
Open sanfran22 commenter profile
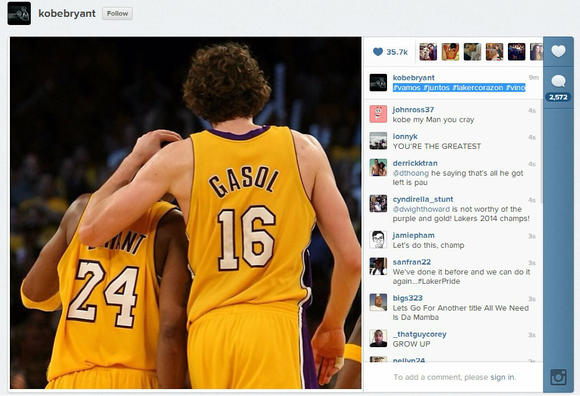[412, 262]
